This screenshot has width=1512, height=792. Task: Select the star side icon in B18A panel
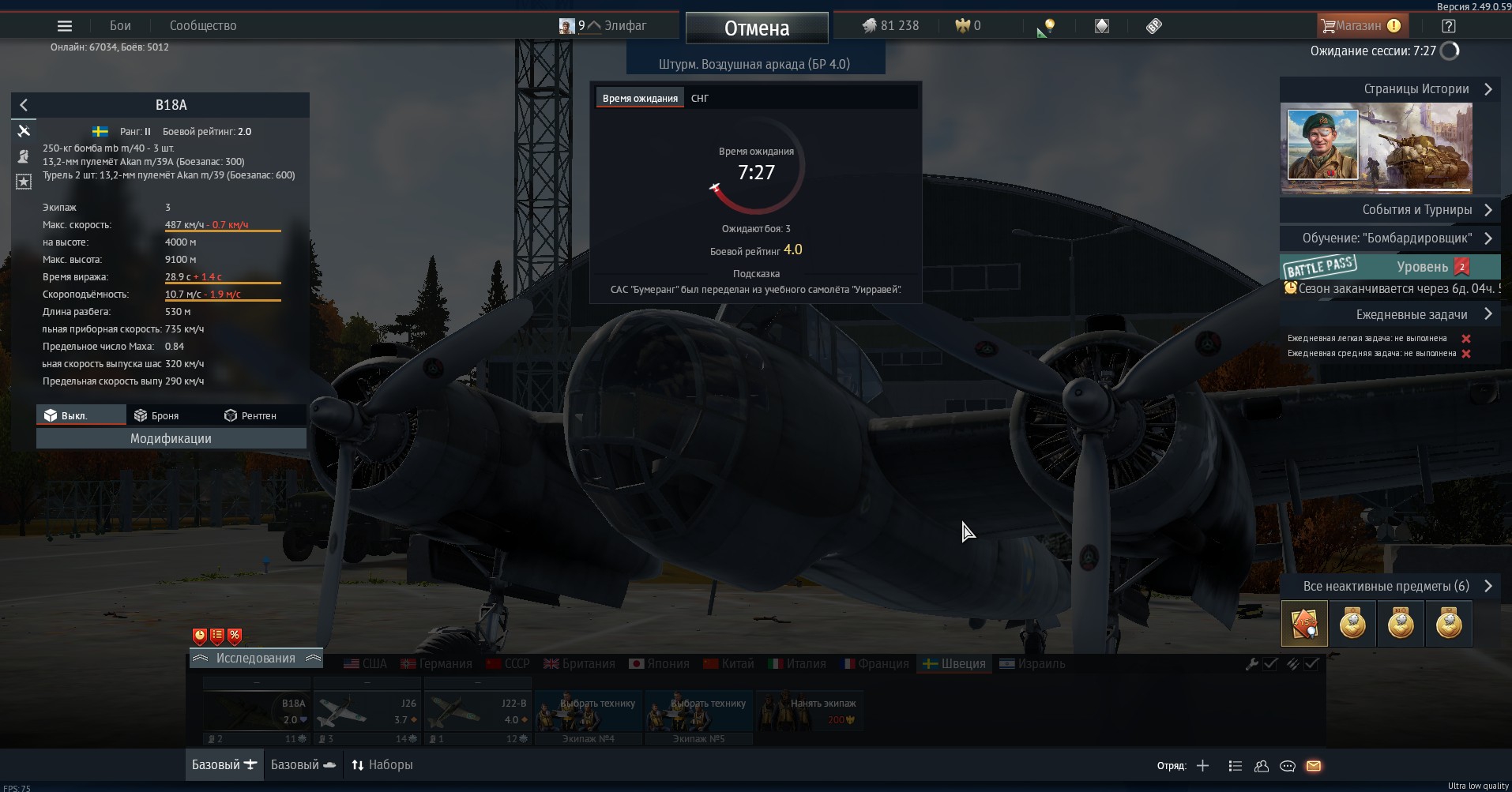click(x=24, y=182)
